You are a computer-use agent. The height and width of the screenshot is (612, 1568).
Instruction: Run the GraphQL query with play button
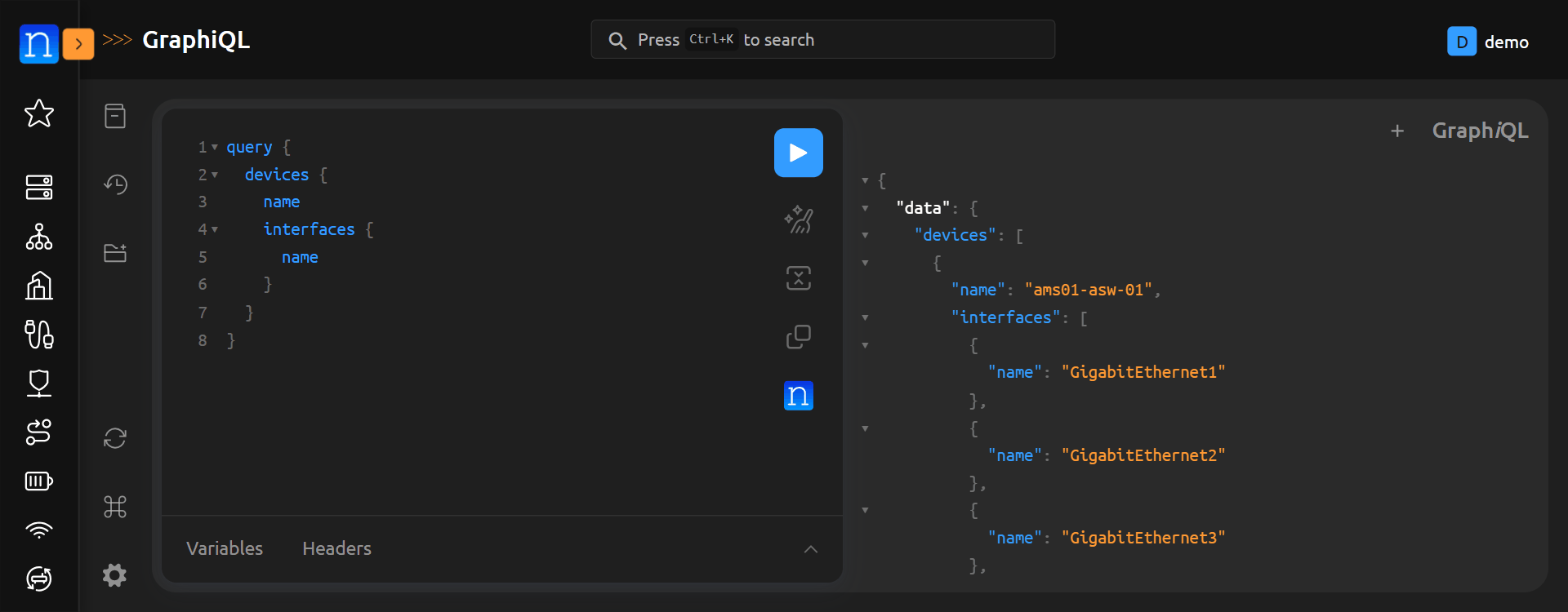pyautogui.click(x=798, y=153)
